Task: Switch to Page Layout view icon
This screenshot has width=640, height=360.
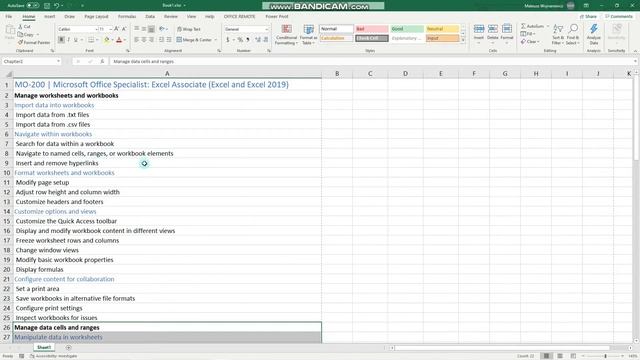Action: 560,356
